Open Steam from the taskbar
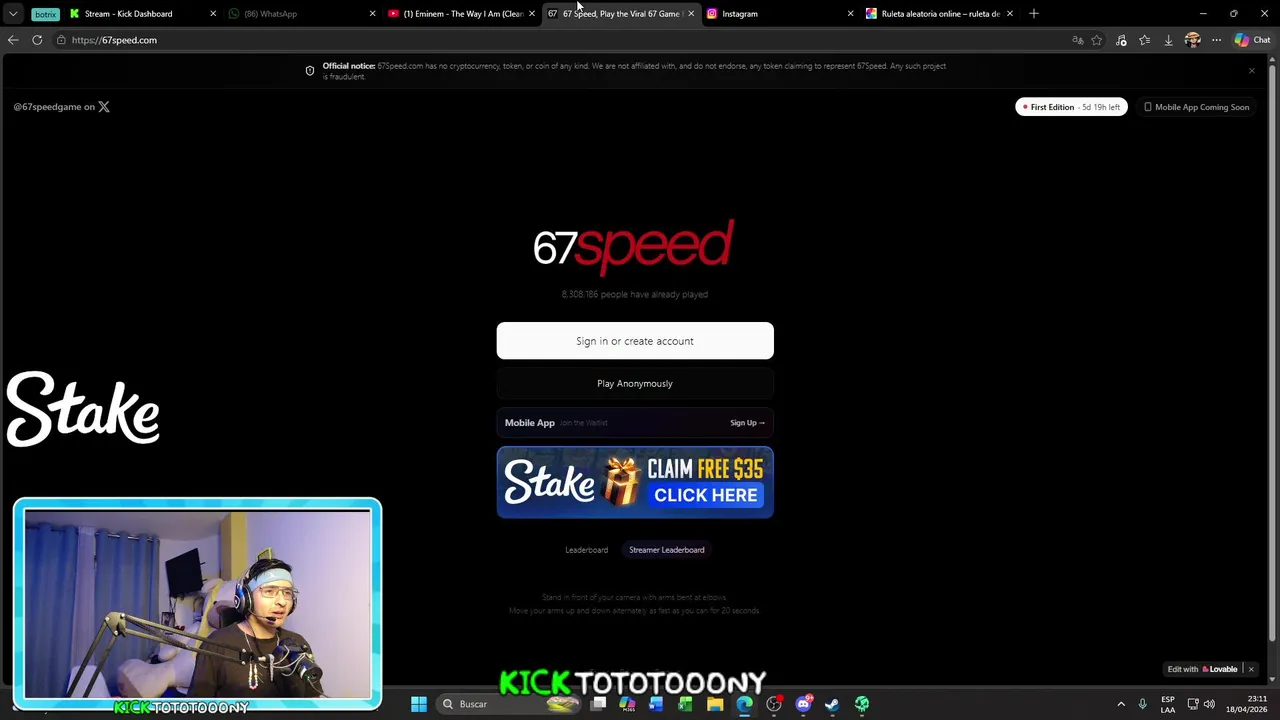 pos(832,704)
